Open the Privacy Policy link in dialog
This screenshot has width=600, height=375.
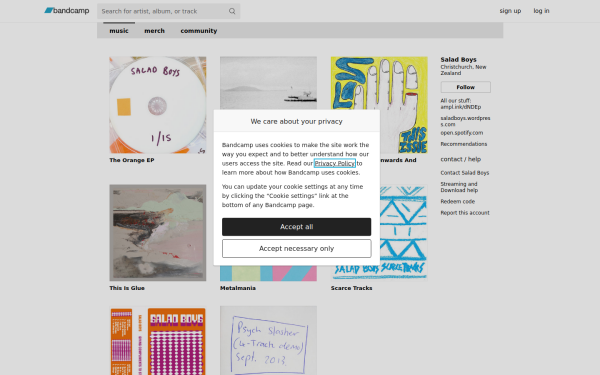(x=335, y=163)
